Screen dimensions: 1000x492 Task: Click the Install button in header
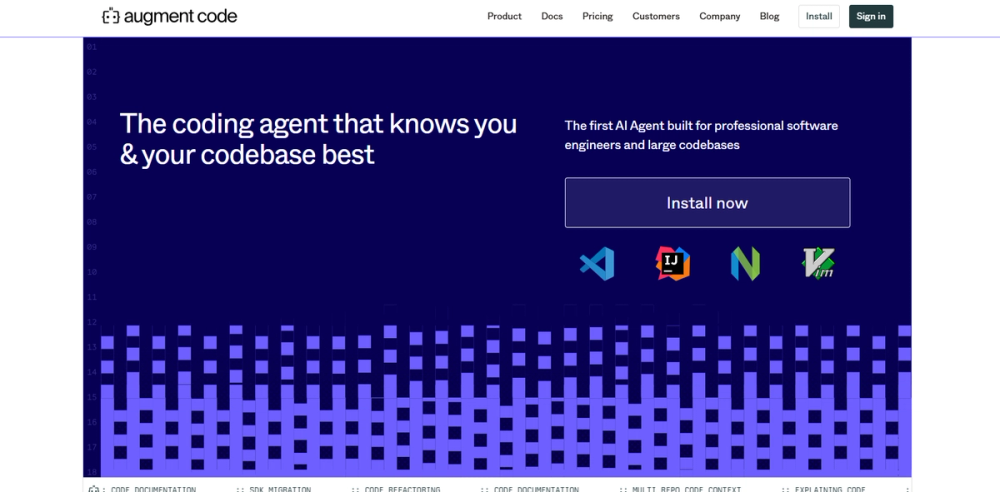pos(819,17)
